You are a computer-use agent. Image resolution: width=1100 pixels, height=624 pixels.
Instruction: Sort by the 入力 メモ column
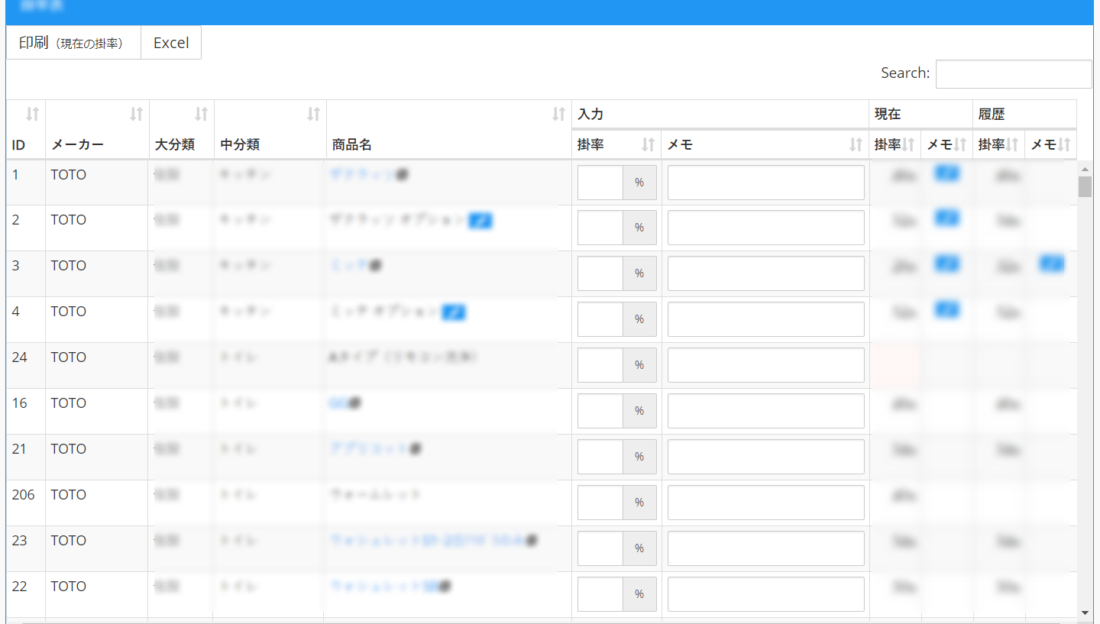(x=764, y=145)
